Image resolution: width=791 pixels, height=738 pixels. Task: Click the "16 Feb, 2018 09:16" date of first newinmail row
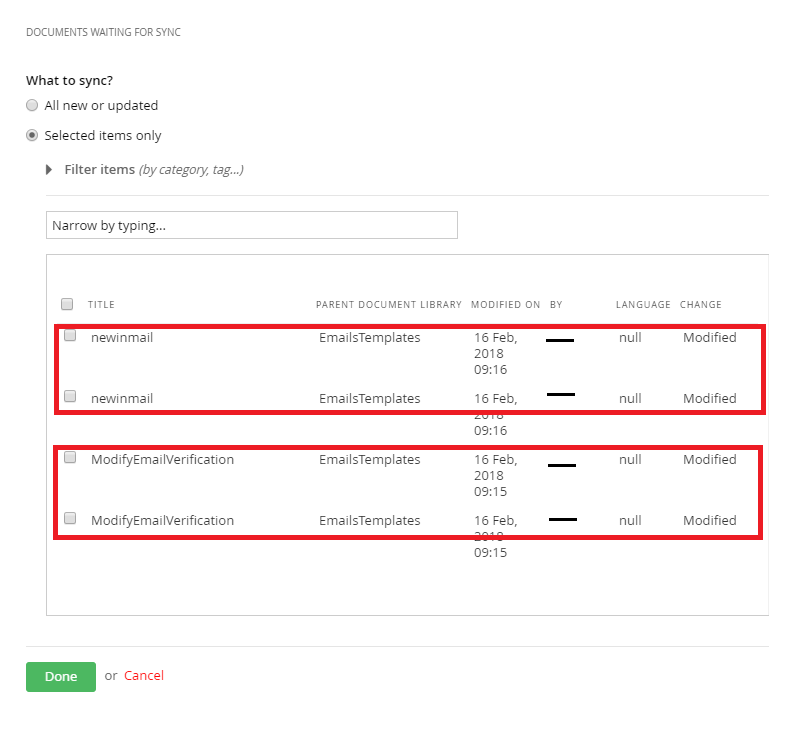pos(496,354)
